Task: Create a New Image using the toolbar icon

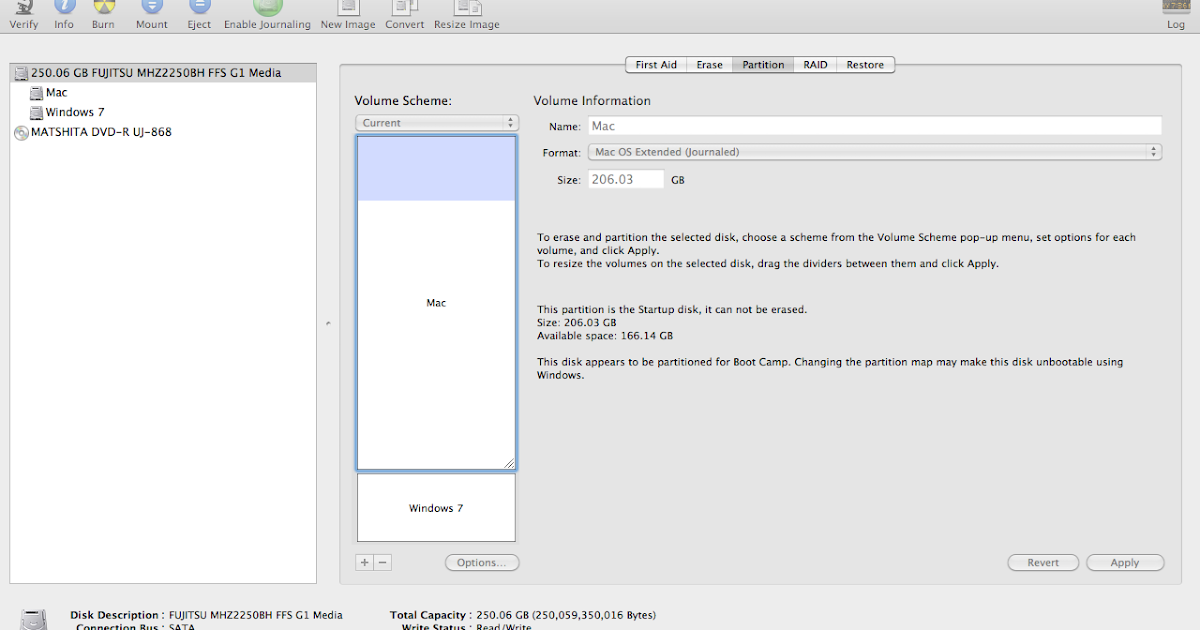Action: tap(348, 14)
